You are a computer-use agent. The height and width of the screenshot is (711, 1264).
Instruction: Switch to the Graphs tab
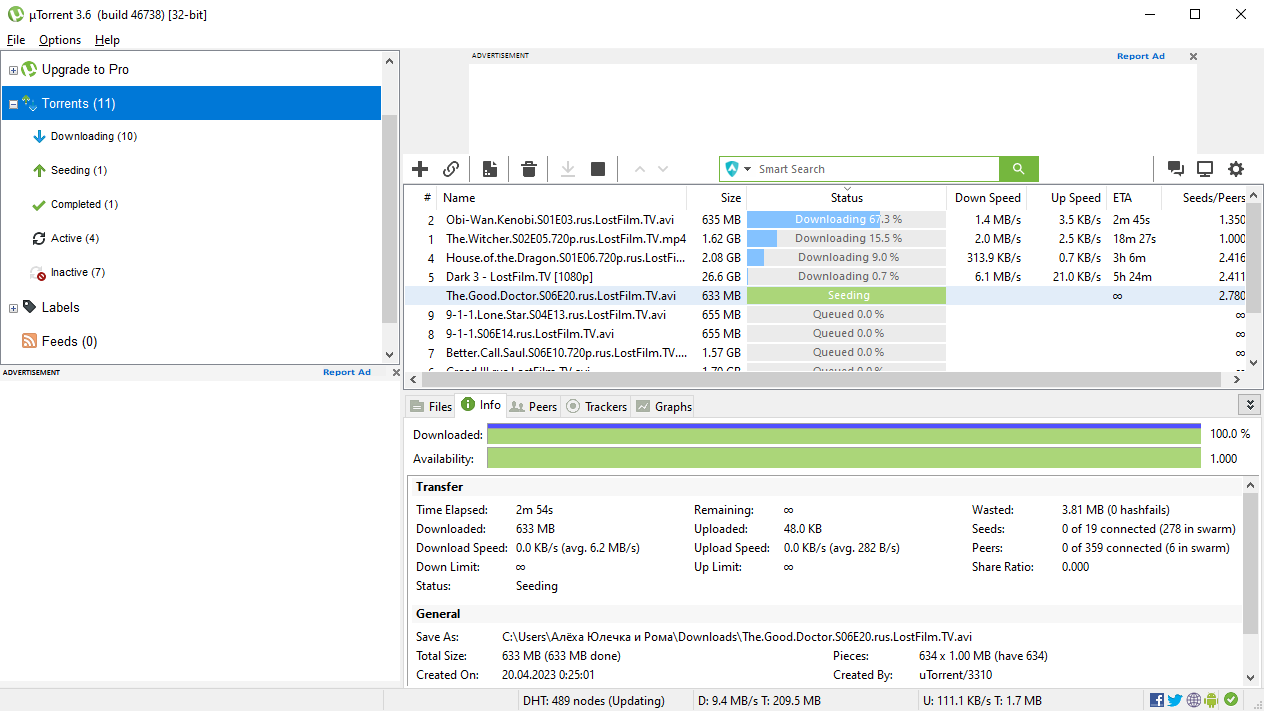[x=663, y=406]
